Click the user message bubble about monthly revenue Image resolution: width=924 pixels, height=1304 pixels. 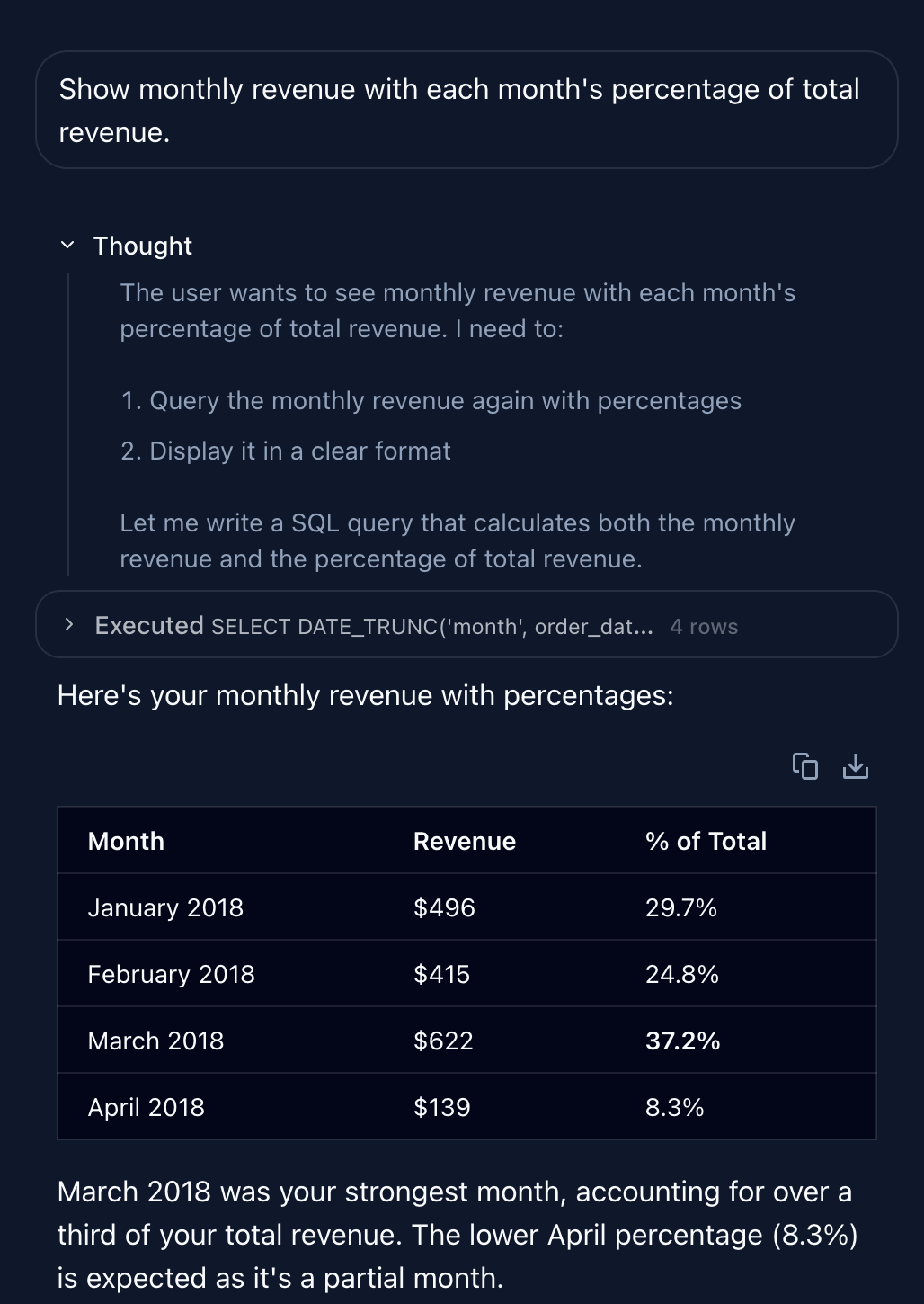(x=466, y=110)
